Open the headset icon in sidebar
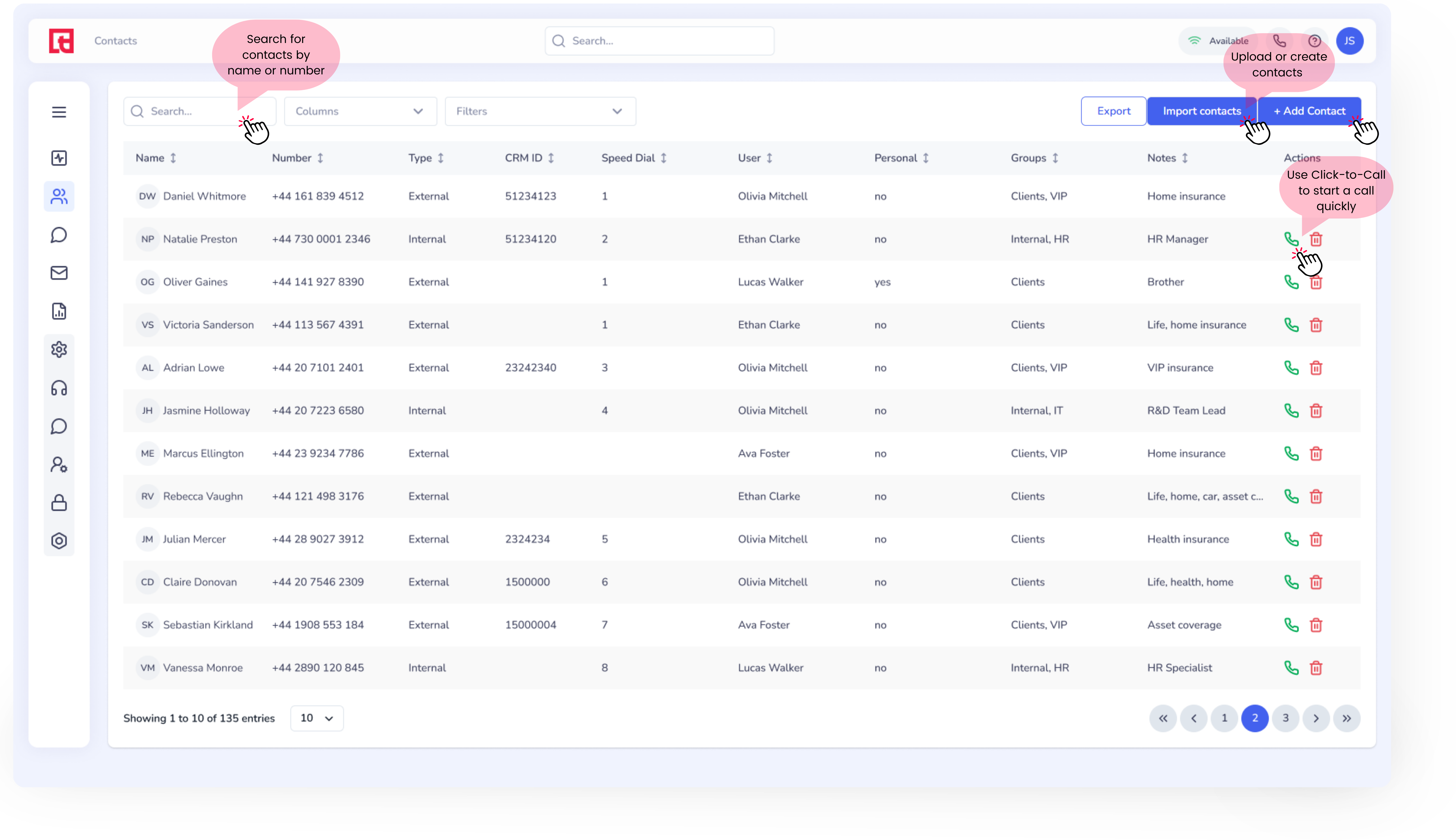 tap(59, 388)
